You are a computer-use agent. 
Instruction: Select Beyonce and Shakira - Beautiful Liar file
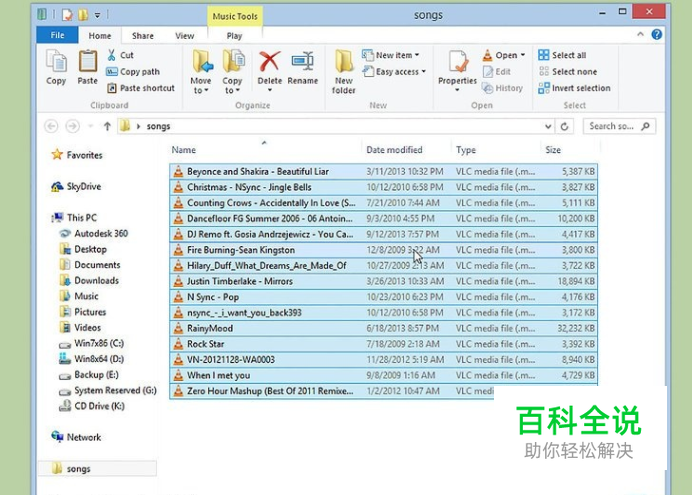pyautogui.click(x=383, y=172)
